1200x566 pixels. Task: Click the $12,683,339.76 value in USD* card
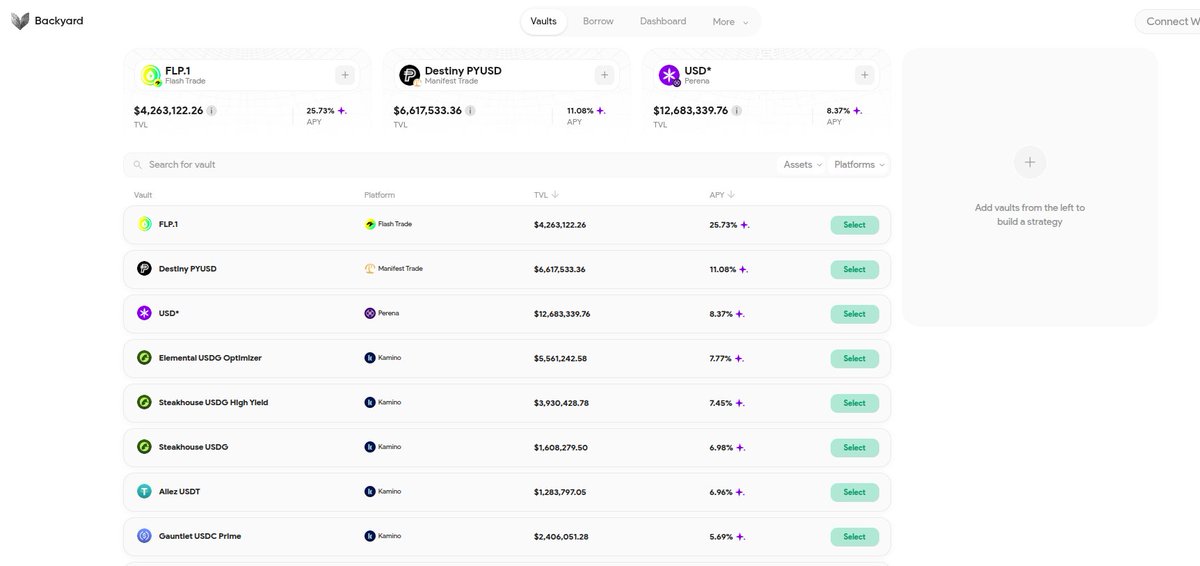(691, 110)
